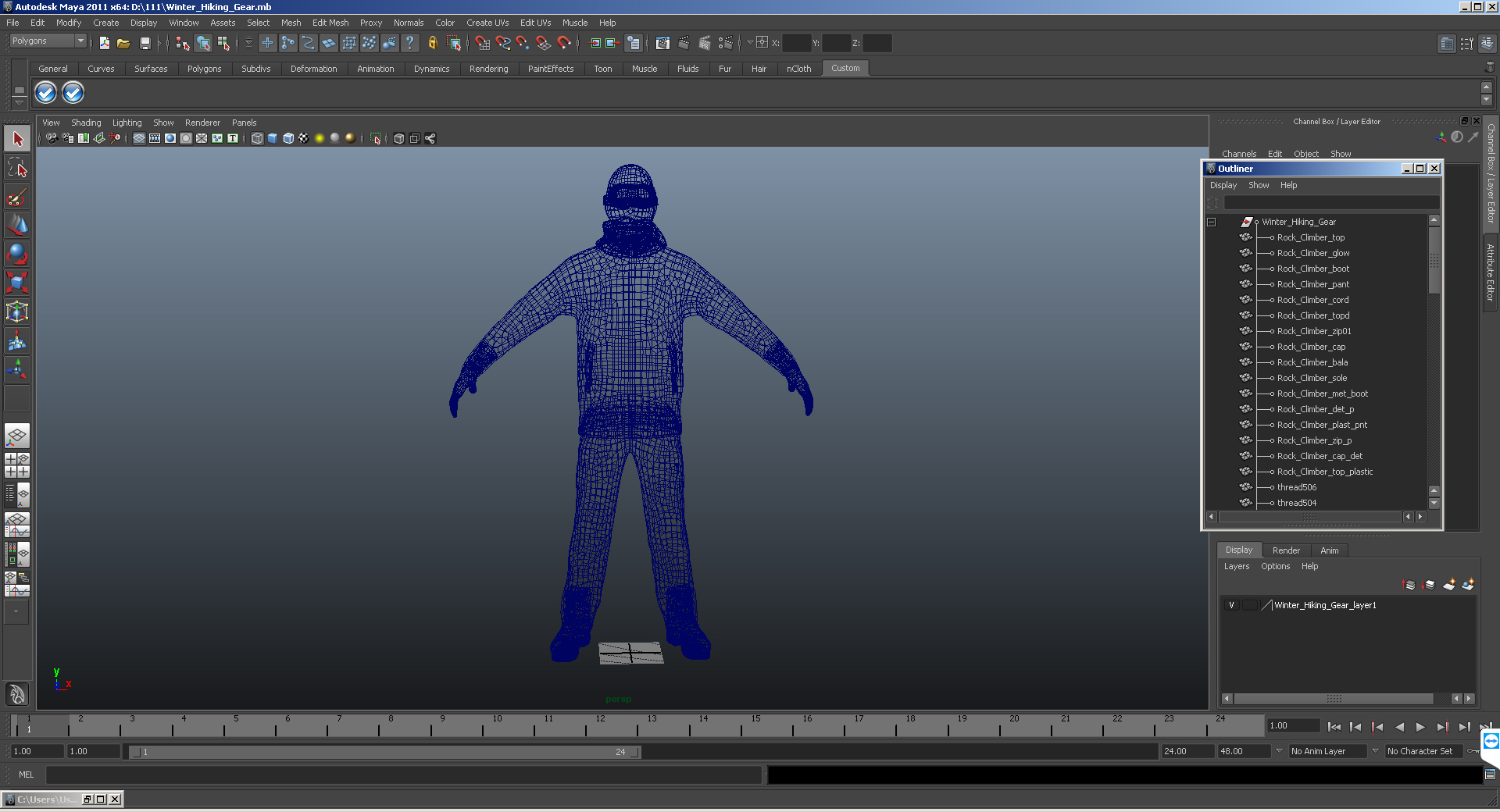Open the Outliner Display menu
This screenshot has height=812, width=1500.
tap(1223, 185)
